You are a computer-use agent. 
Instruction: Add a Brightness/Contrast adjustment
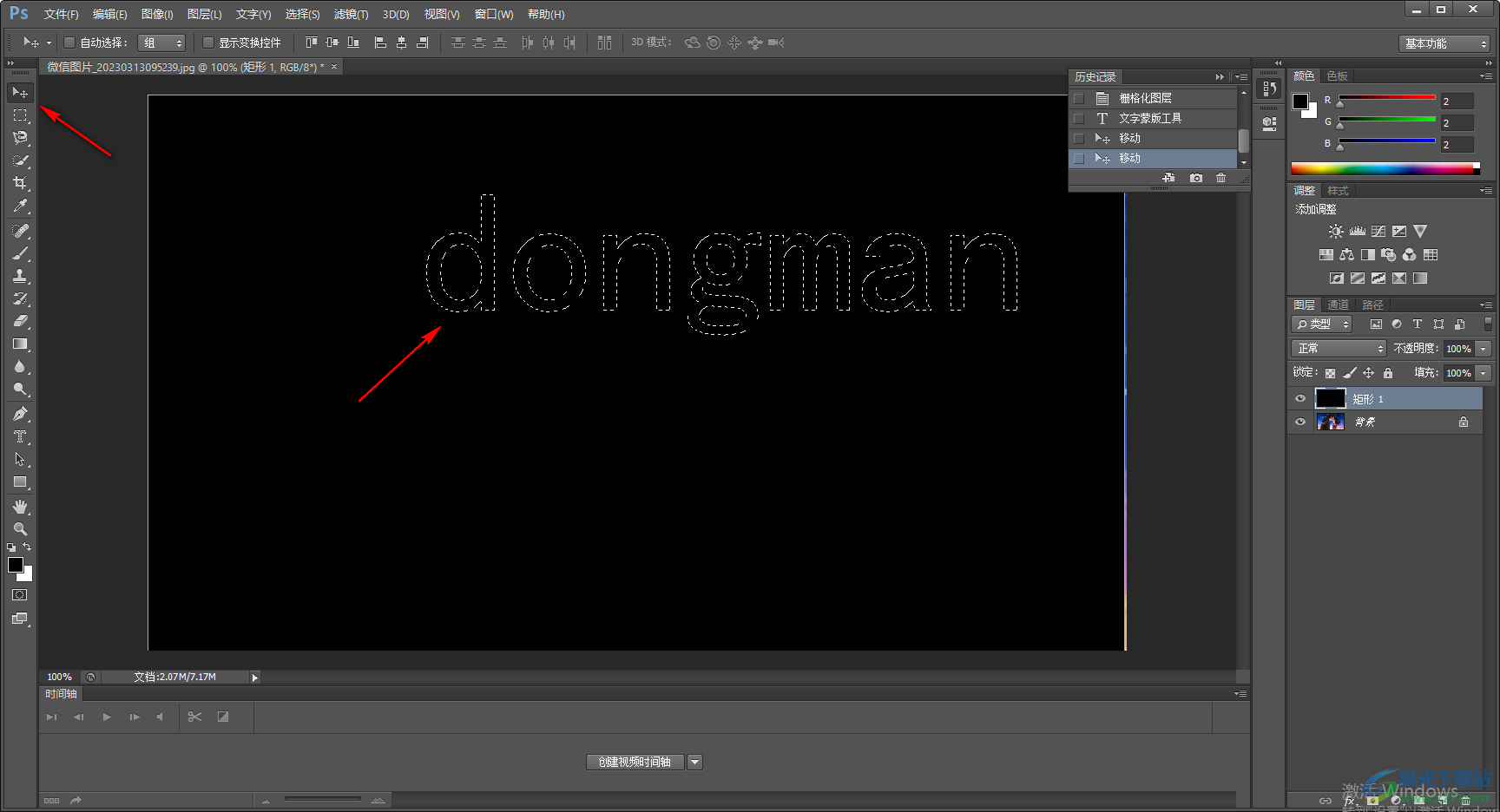click(x=1336, y=232)
